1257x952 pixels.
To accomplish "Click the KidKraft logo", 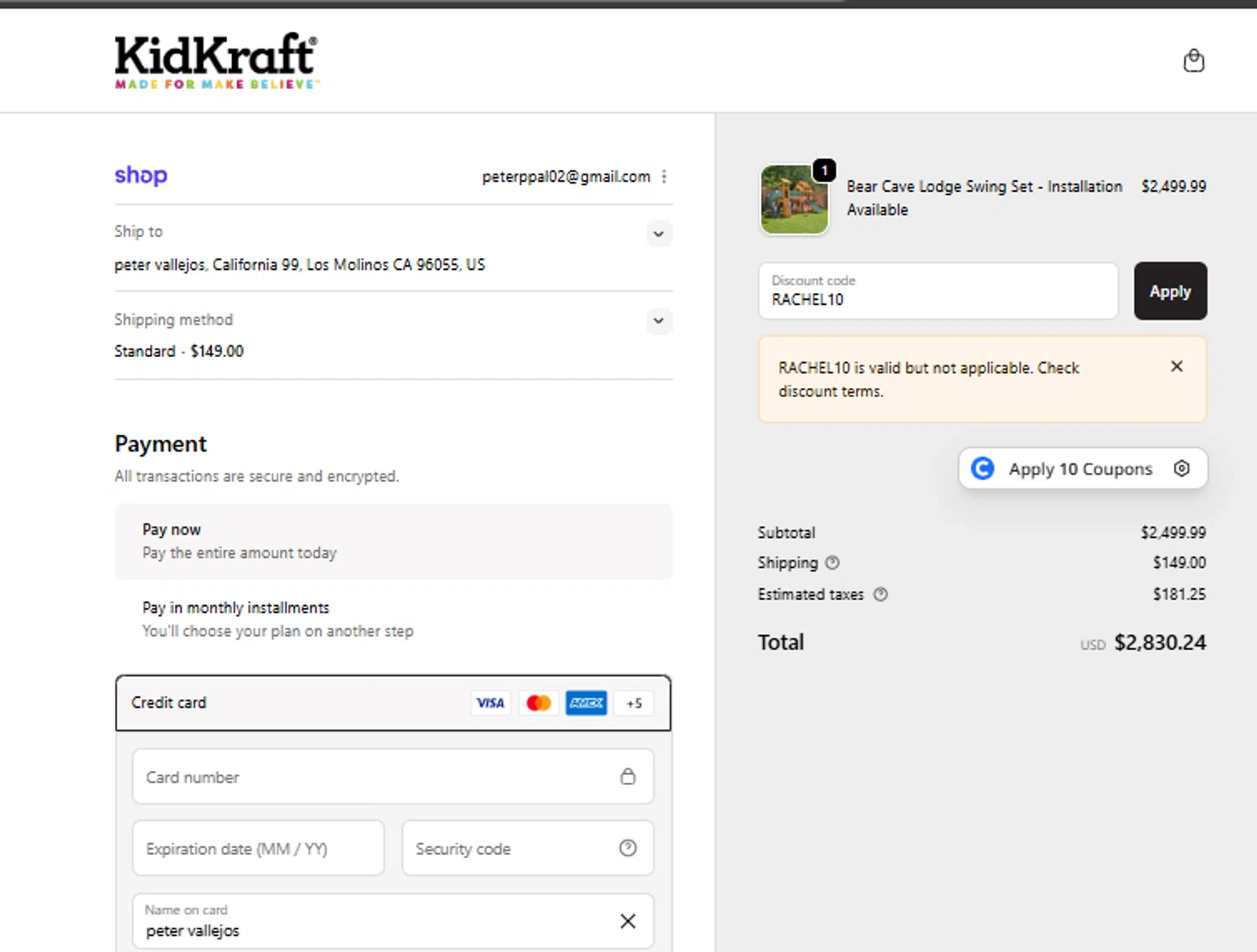I will (216, 60).
